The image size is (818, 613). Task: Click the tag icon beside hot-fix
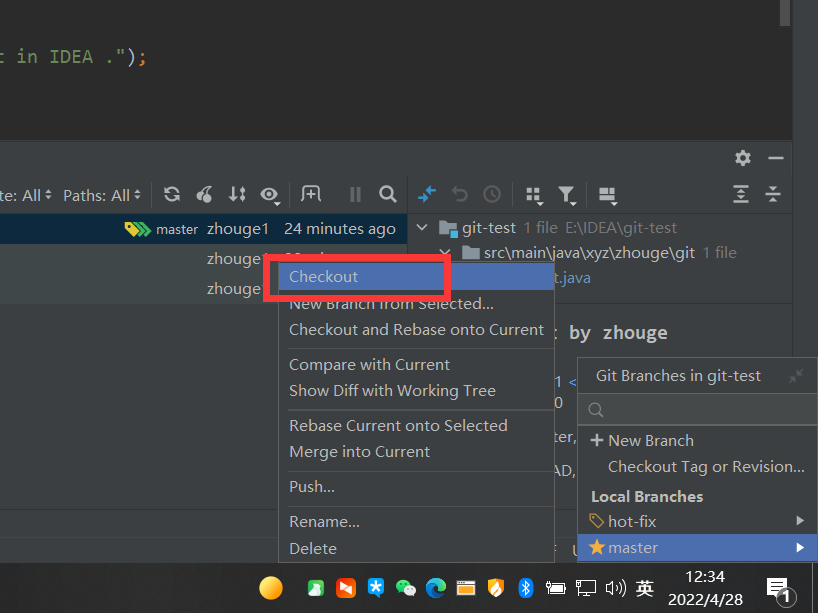(x=596, y=521)
